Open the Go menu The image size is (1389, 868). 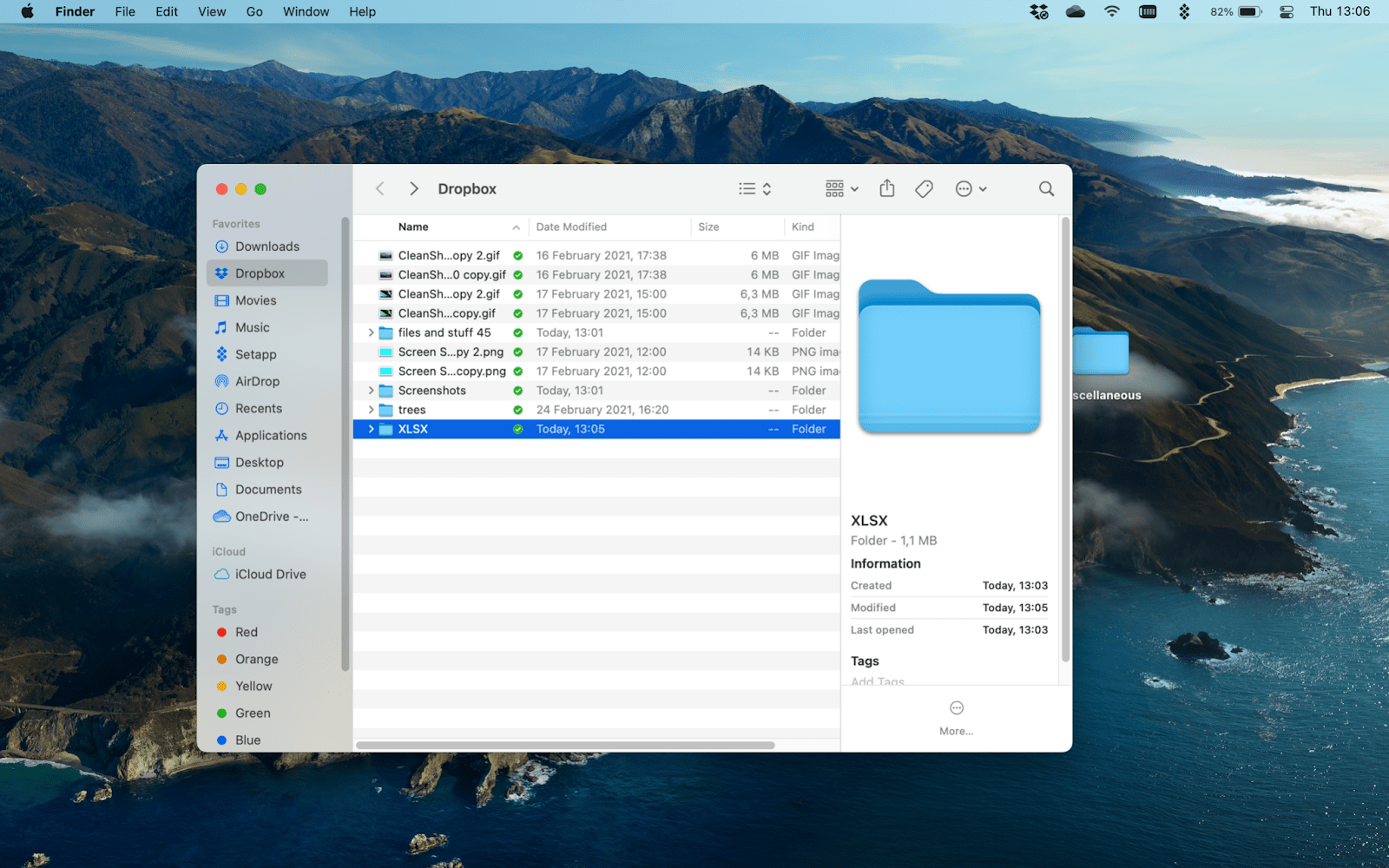[254, 11]
